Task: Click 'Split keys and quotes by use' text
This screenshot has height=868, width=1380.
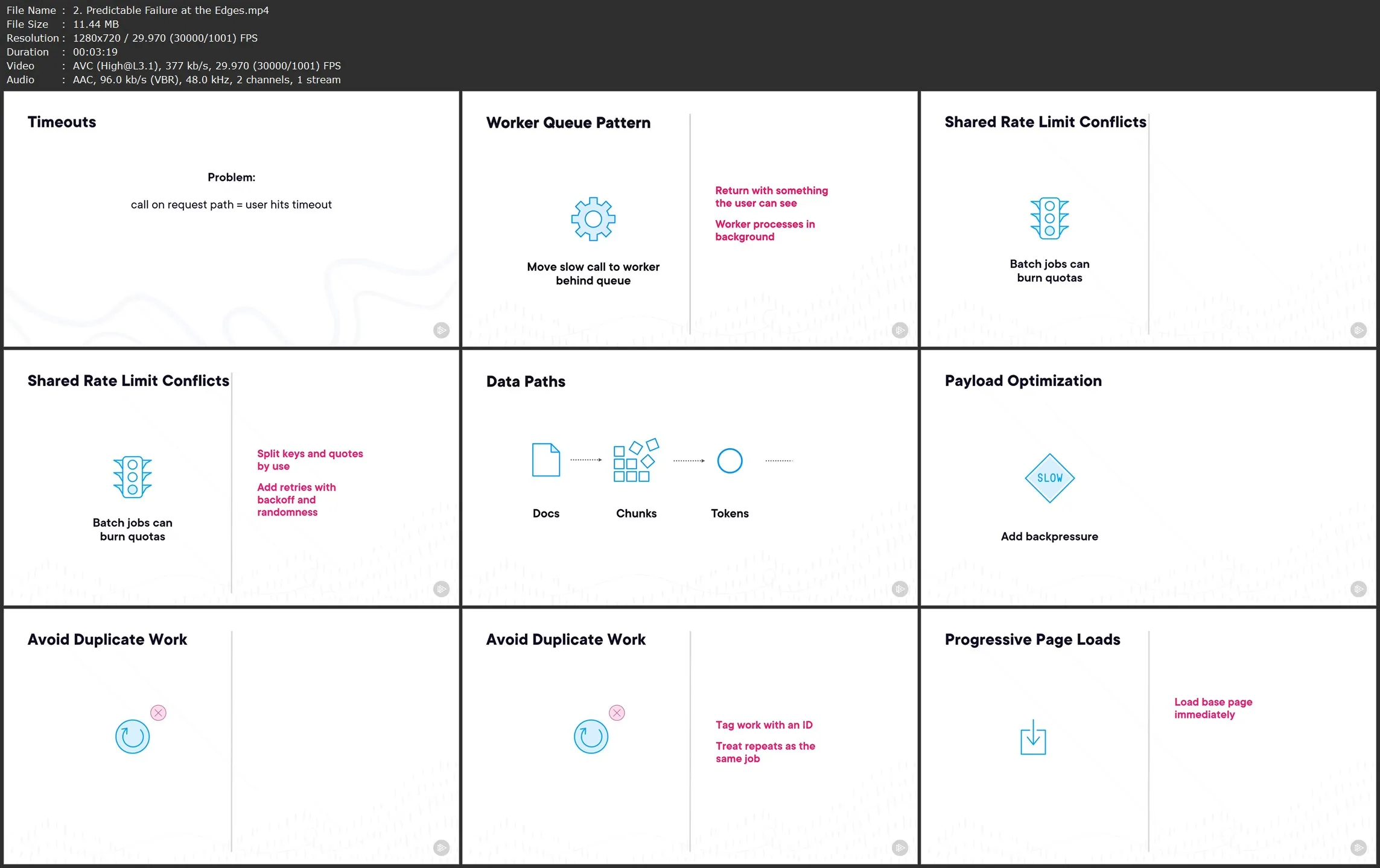Action: point(310,460)
